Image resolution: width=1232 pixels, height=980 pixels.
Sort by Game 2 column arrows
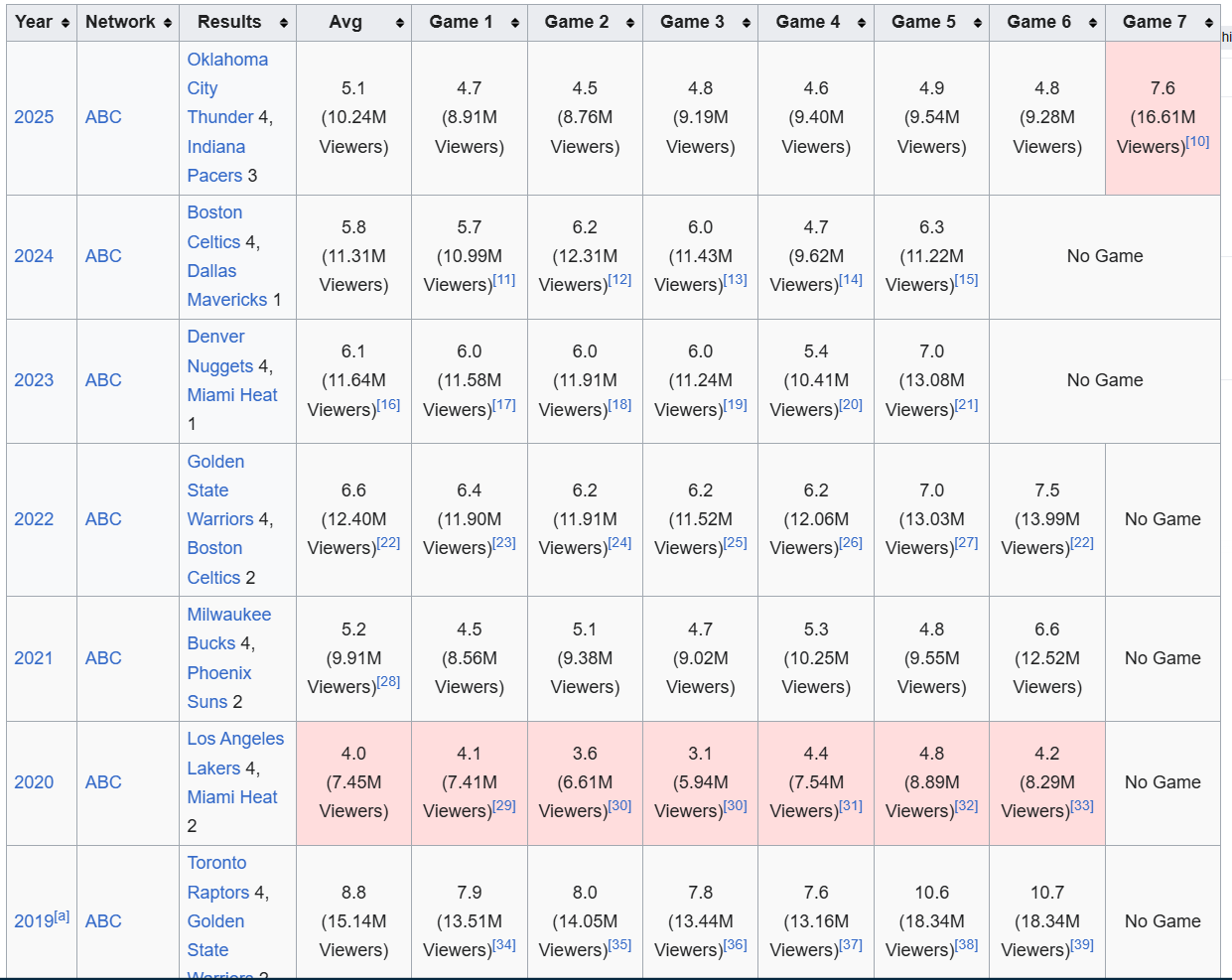(630, 23)
